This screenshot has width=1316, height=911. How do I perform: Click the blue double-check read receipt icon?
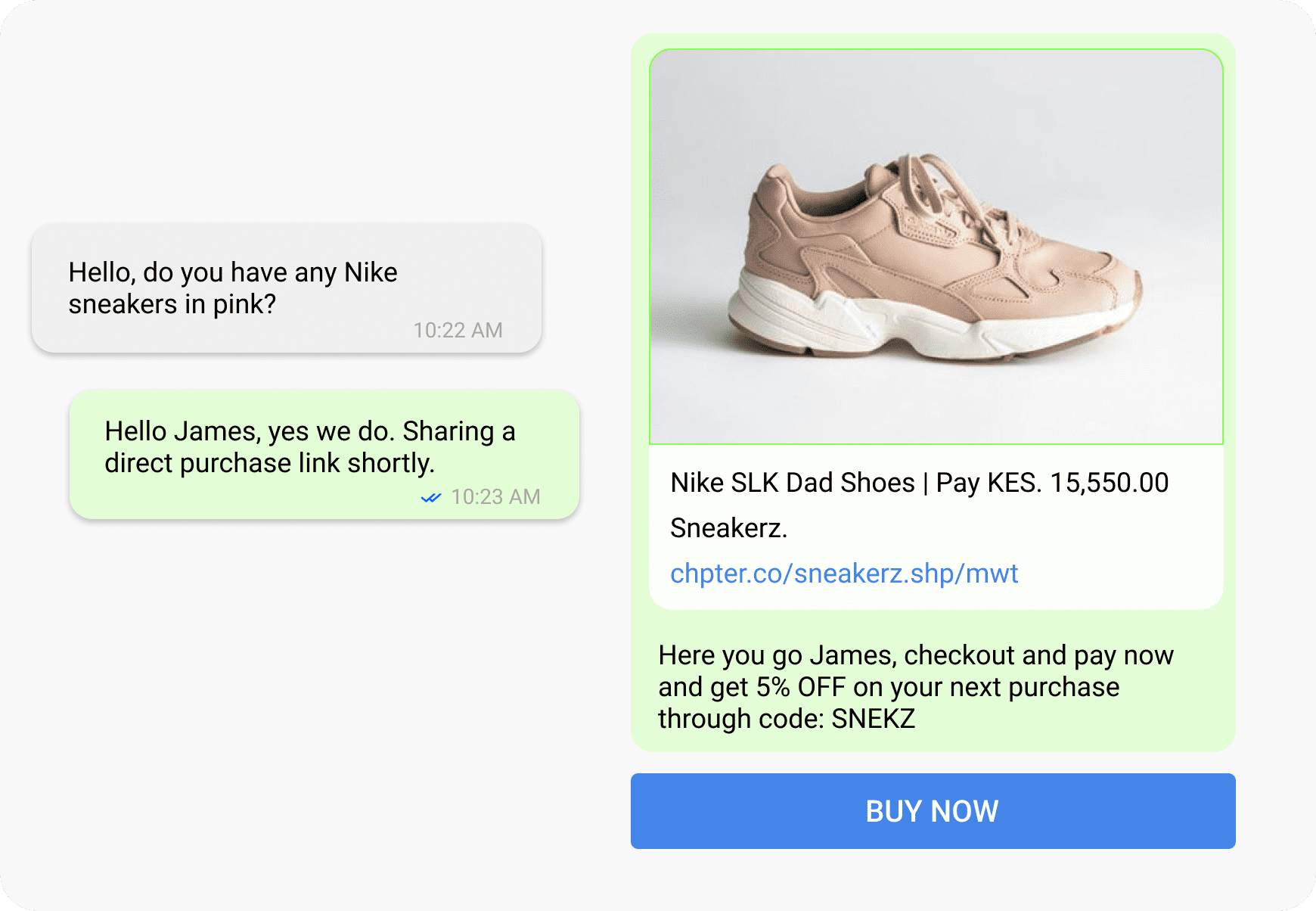click(x=431, y=498)
